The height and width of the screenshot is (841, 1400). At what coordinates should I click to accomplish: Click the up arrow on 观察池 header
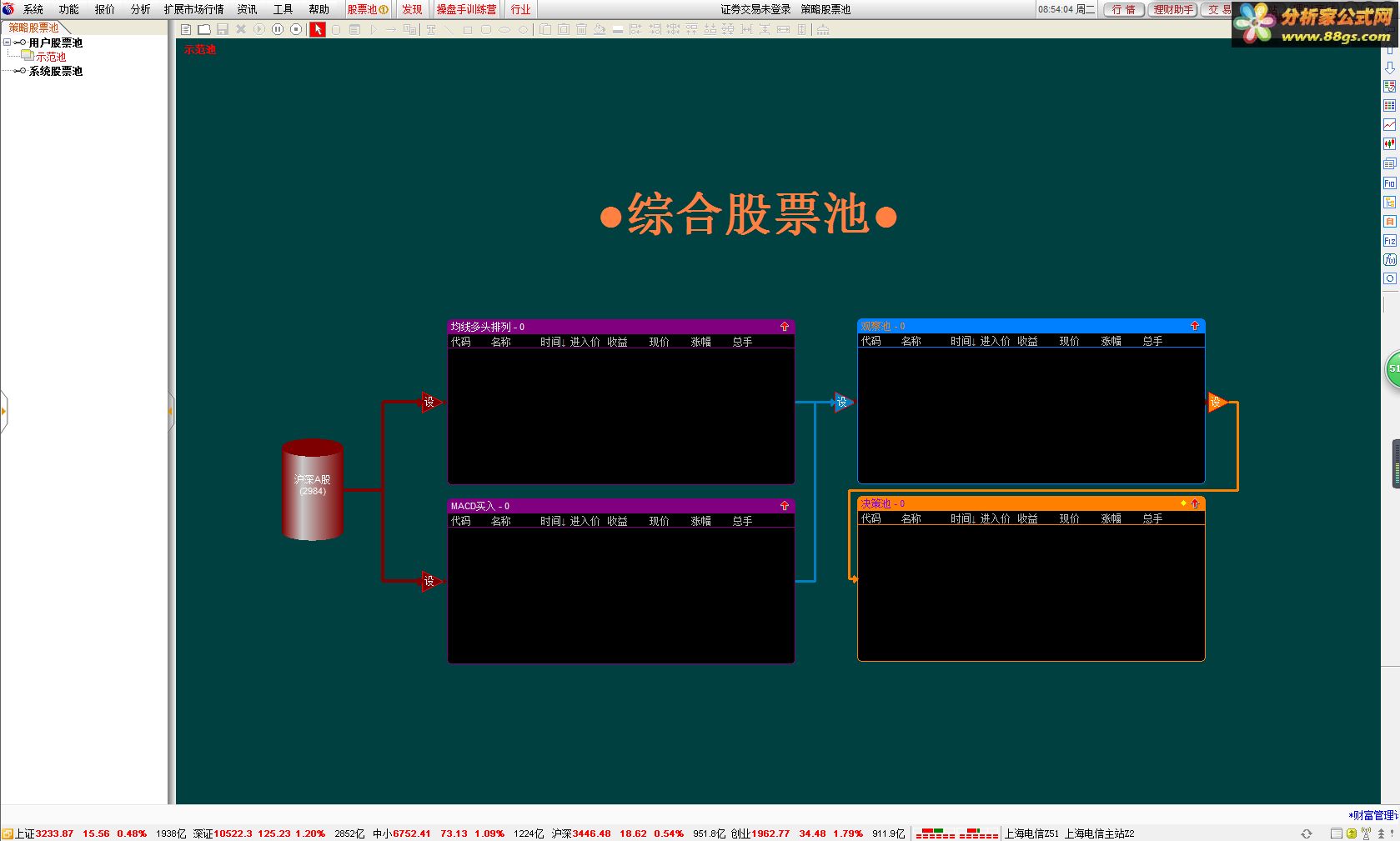[x=1195, y=326]
